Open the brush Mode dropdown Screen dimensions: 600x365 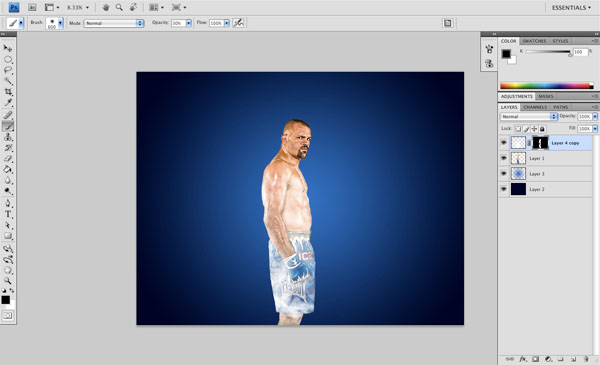114,23
